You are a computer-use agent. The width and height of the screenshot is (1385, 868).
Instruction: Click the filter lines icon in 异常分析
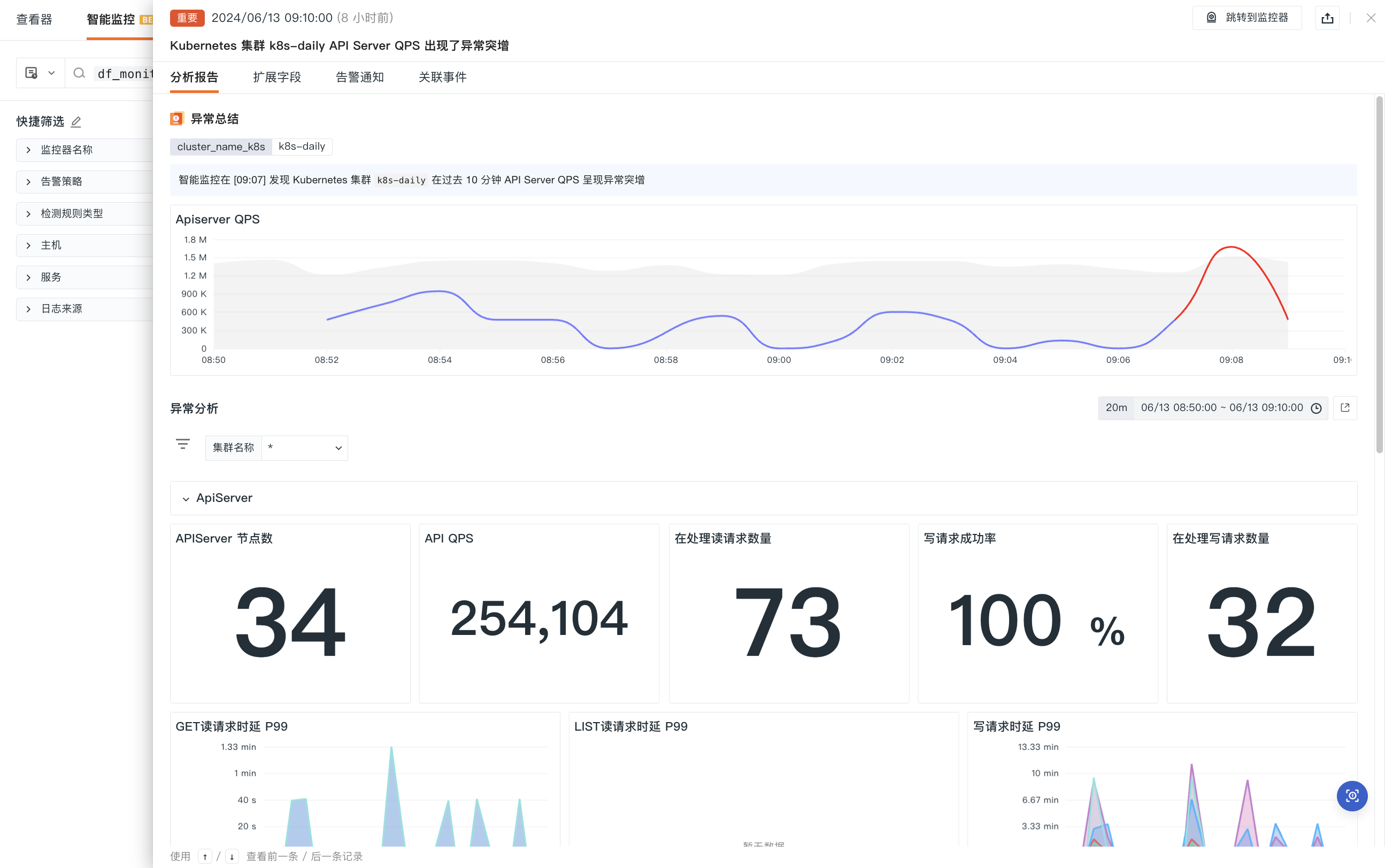tap(182, 444)
